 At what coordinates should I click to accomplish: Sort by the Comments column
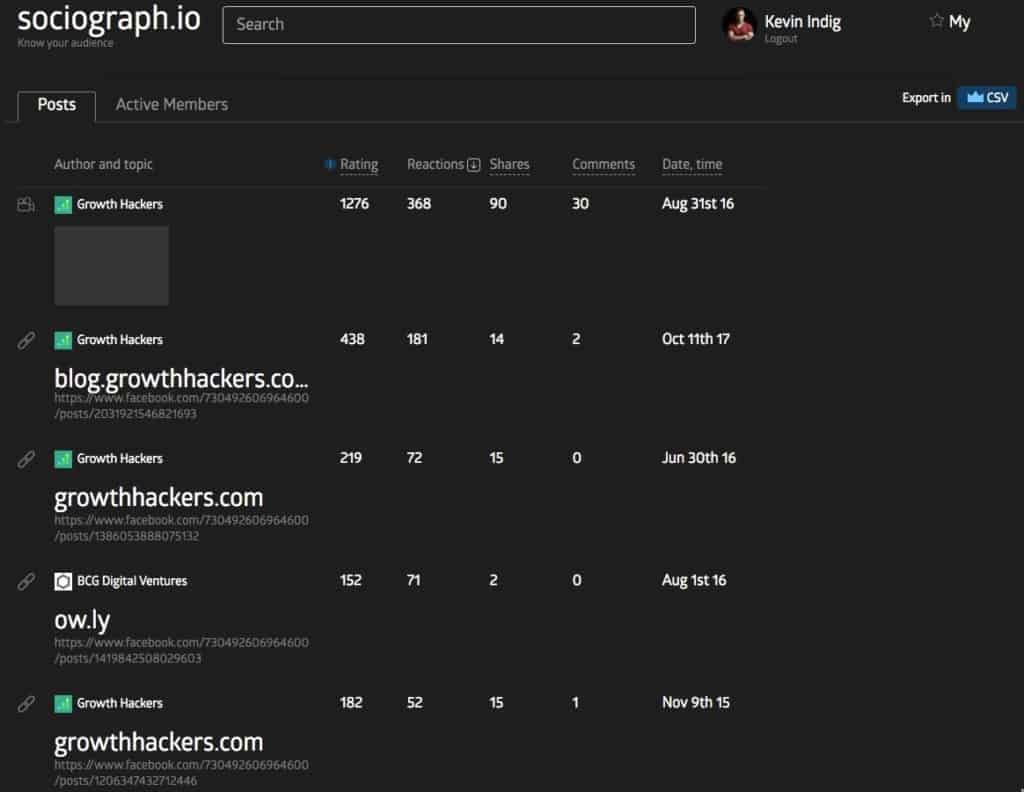pyautogui.click(x=603, y=165)
